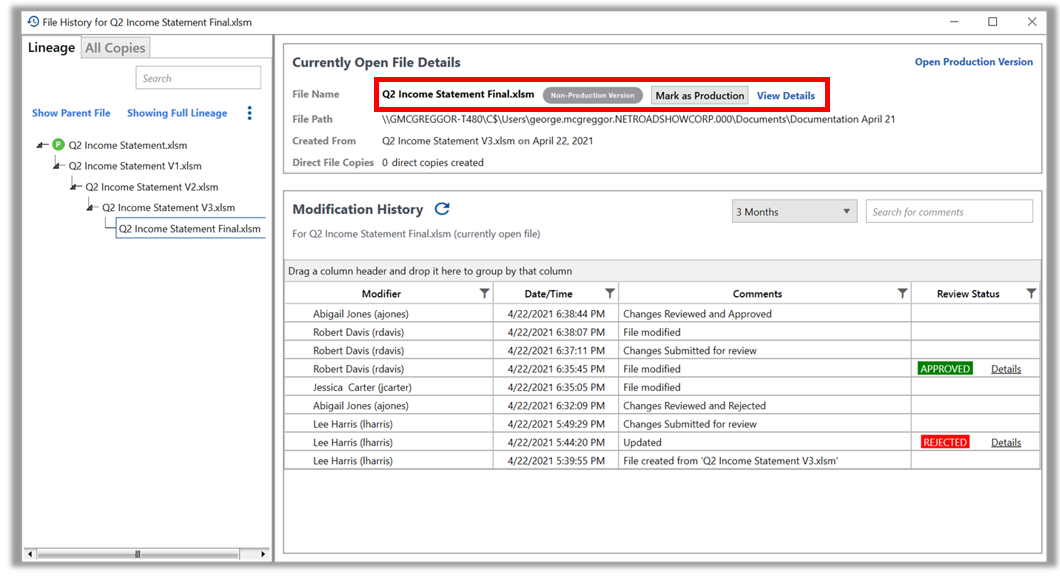Sort by the Comments column header

[x=757, y=293]
